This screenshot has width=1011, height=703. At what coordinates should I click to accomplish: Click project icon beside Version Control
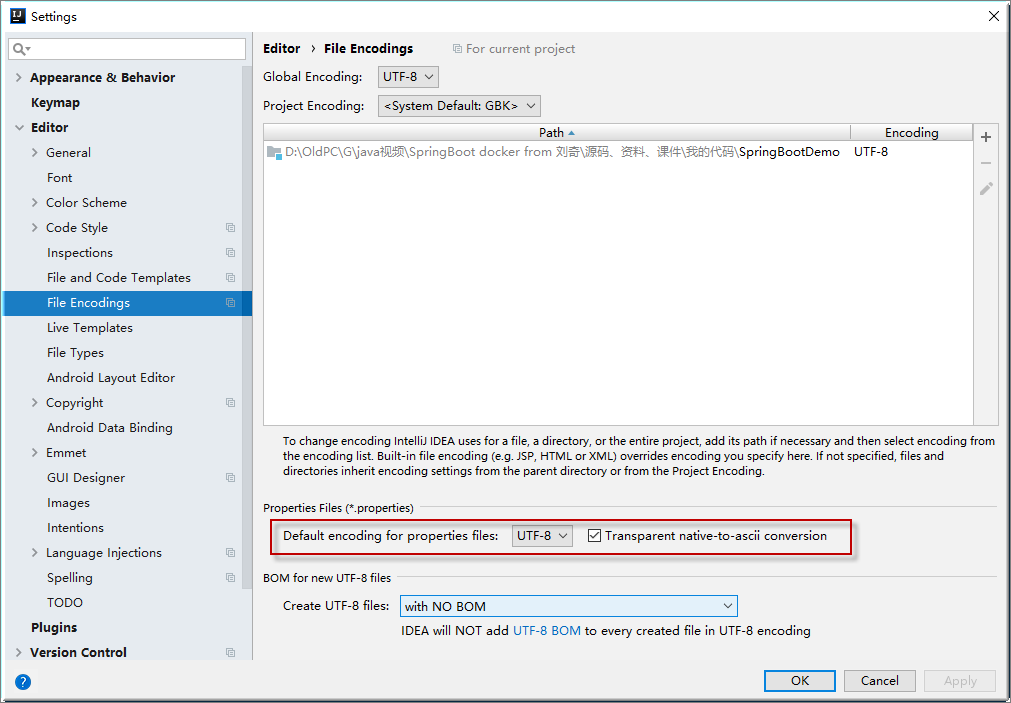[230, 653]
